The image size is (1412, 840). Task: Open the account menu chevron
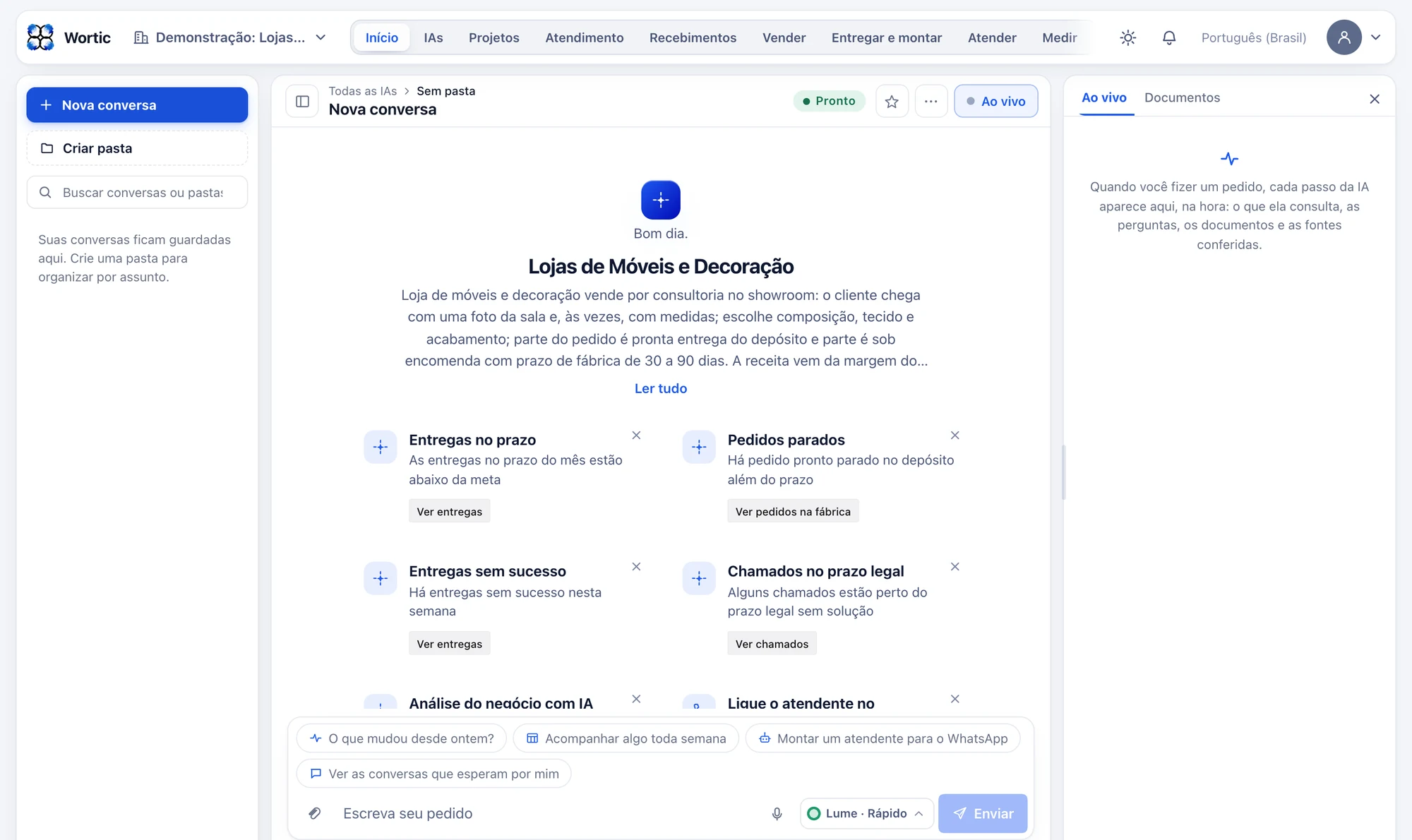1375,37
